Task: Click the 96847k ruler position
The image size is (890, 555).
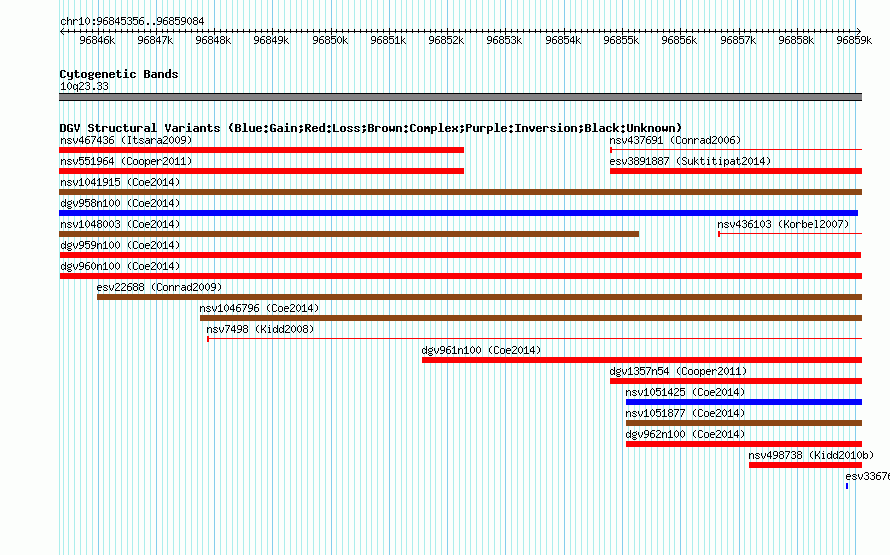Action: [x=156, y=40]
